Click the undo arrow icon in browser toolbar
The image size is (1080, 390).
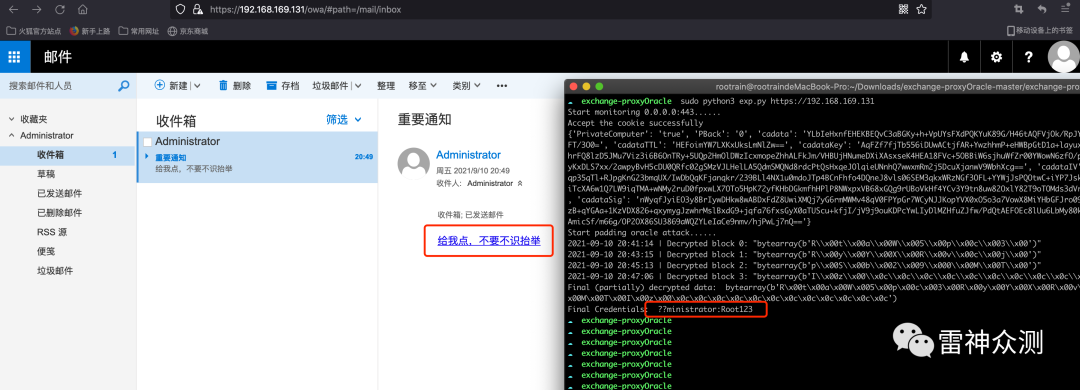(x=1042, y=9)
